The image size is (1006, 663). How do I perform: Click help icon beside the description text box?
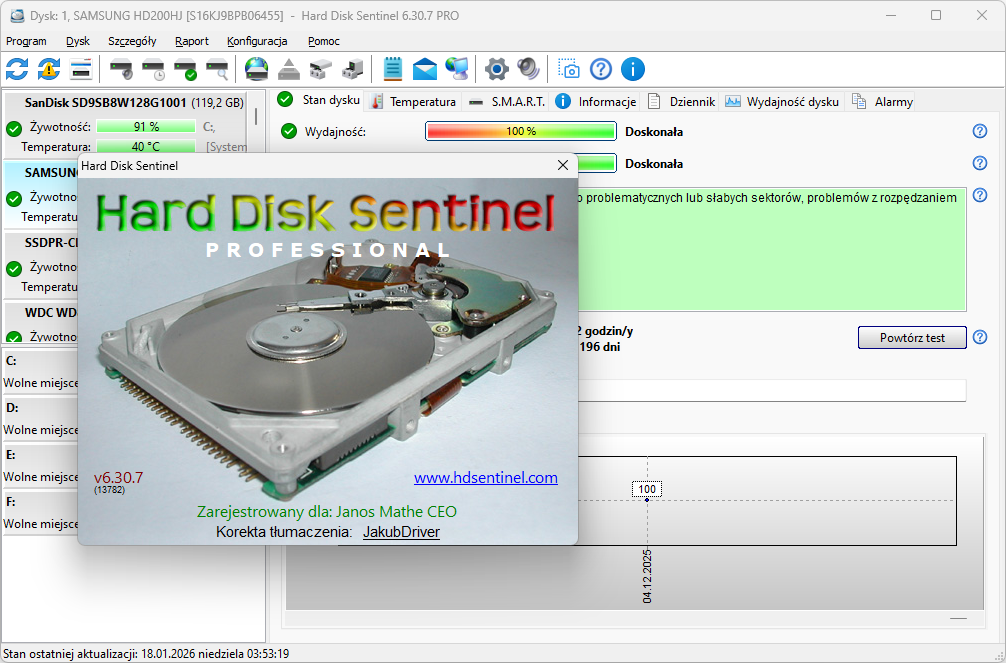[980, 195]
